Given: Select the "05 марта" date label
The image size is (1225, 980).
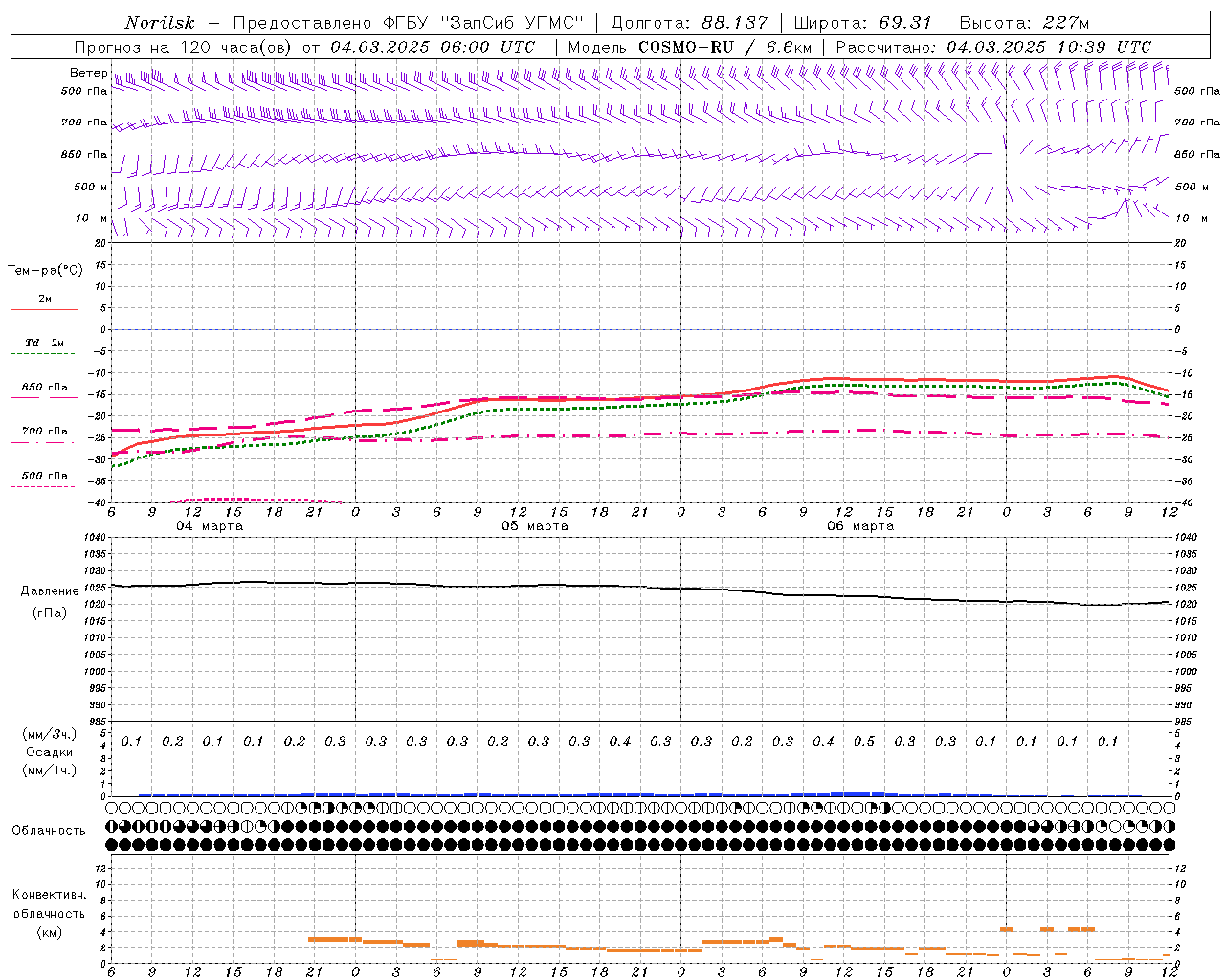Looking at the screenshot, I should (535, 526).
